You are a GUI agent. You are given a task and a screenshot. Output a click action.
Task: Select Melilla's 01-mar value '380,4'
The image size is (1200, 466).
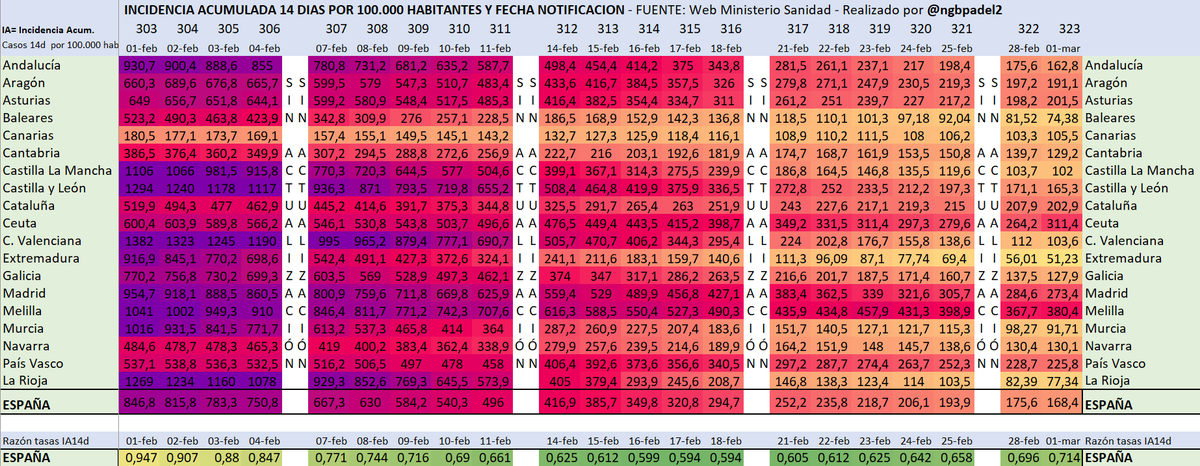click(1061, 310)
